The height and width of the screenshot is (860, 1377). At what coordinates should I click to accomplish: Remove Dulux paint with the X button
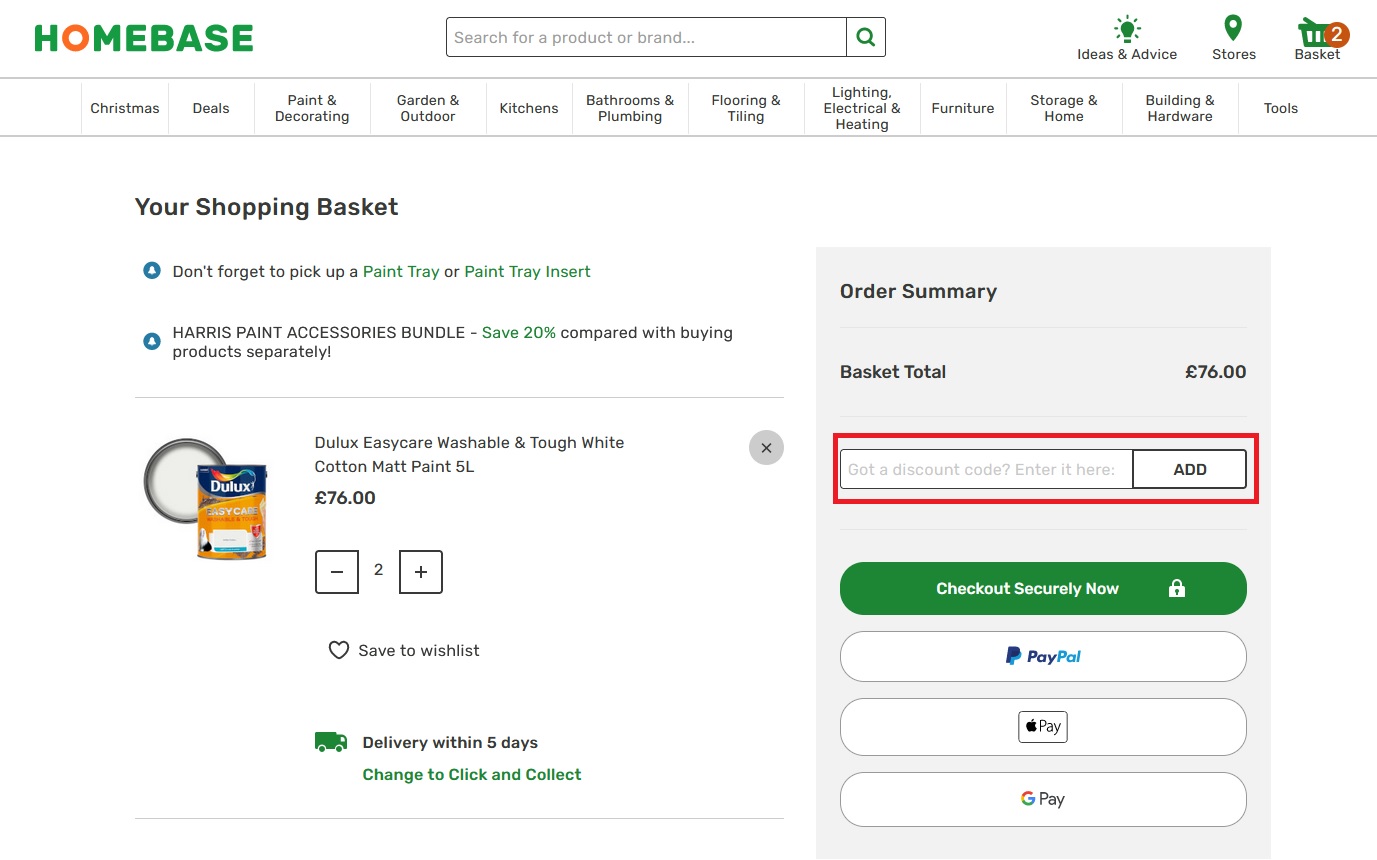766,448
